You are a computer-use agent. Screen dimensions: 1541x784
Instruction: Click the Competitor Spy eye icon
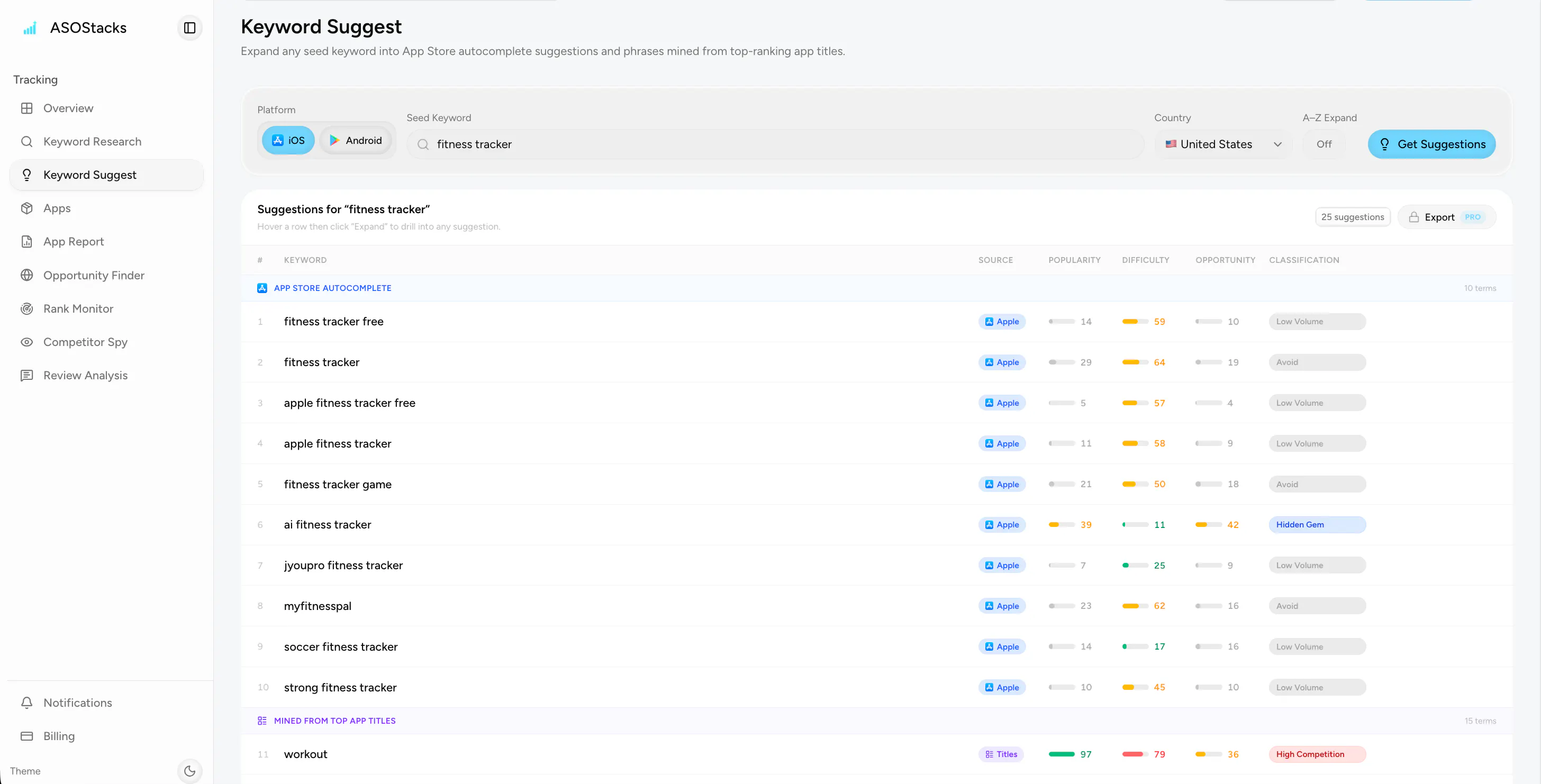(27, 342)
